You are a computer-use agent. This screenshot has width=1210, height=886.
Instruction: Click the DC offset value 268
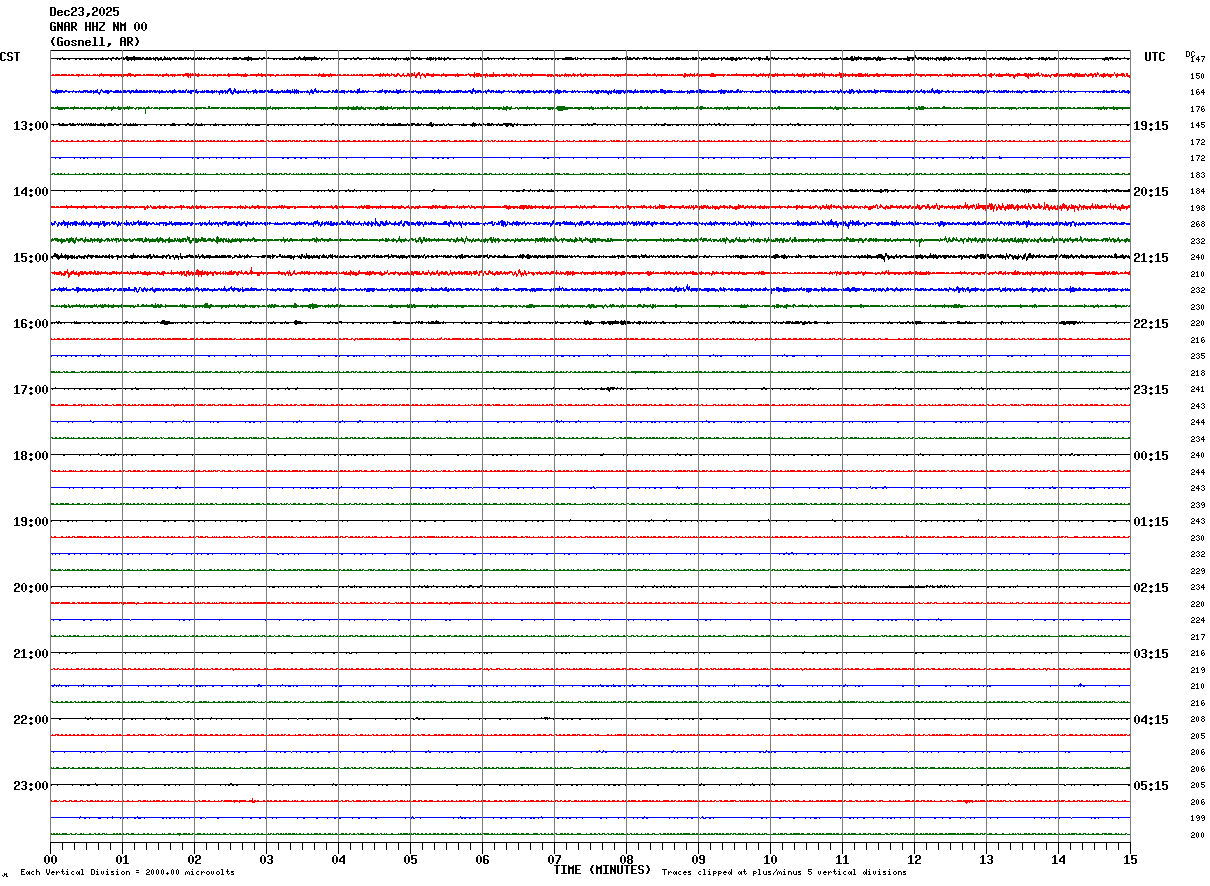1197,224
